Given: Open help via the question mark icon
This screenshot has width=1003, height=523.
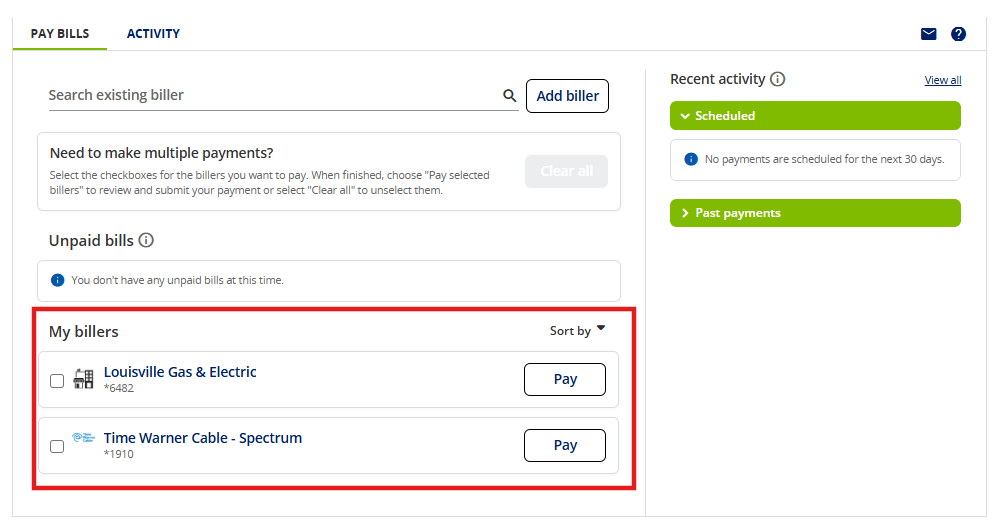Looking at the screenshot, I should pos(958,34).
